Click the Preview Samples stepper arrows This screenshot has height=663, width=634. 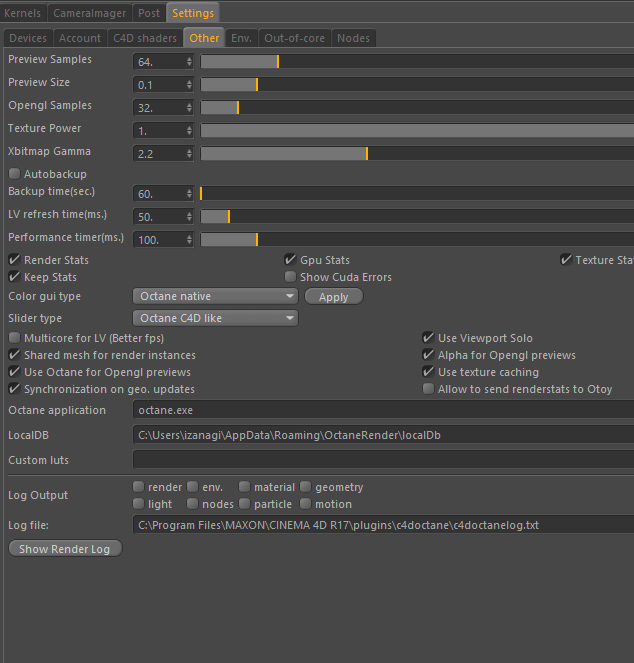pyautogui.click(x=189, y=62)
